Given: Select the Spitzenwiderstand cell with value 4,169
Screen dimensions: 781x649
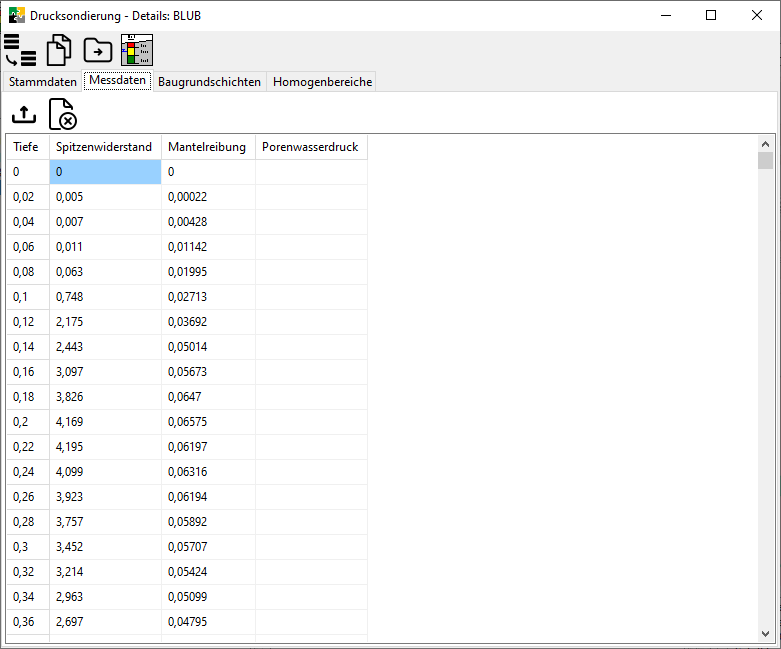Looking at the screenshot, I should [105, 422].
